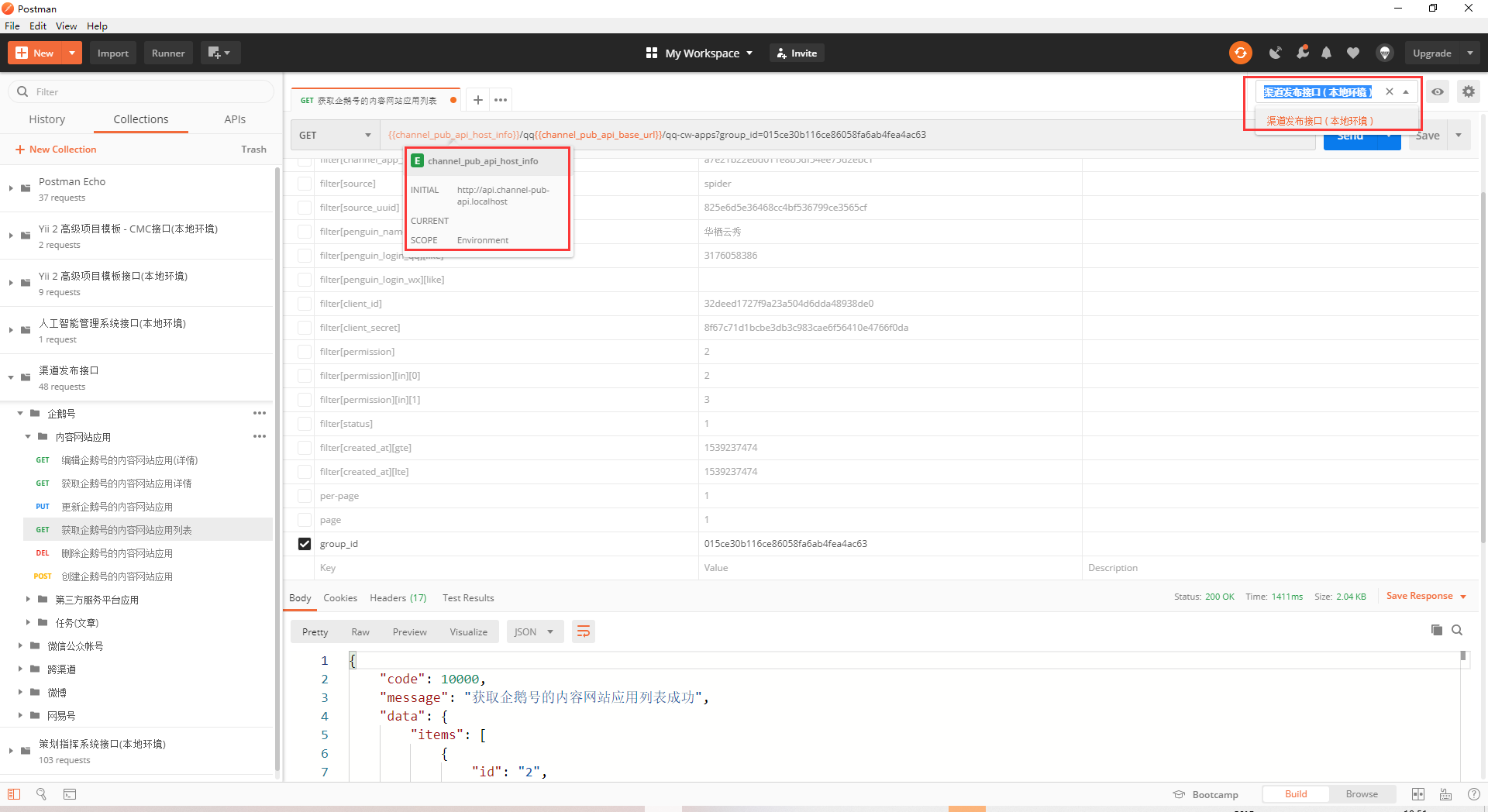Enable the per-page parameter checkbox

(x=305, y=496)
